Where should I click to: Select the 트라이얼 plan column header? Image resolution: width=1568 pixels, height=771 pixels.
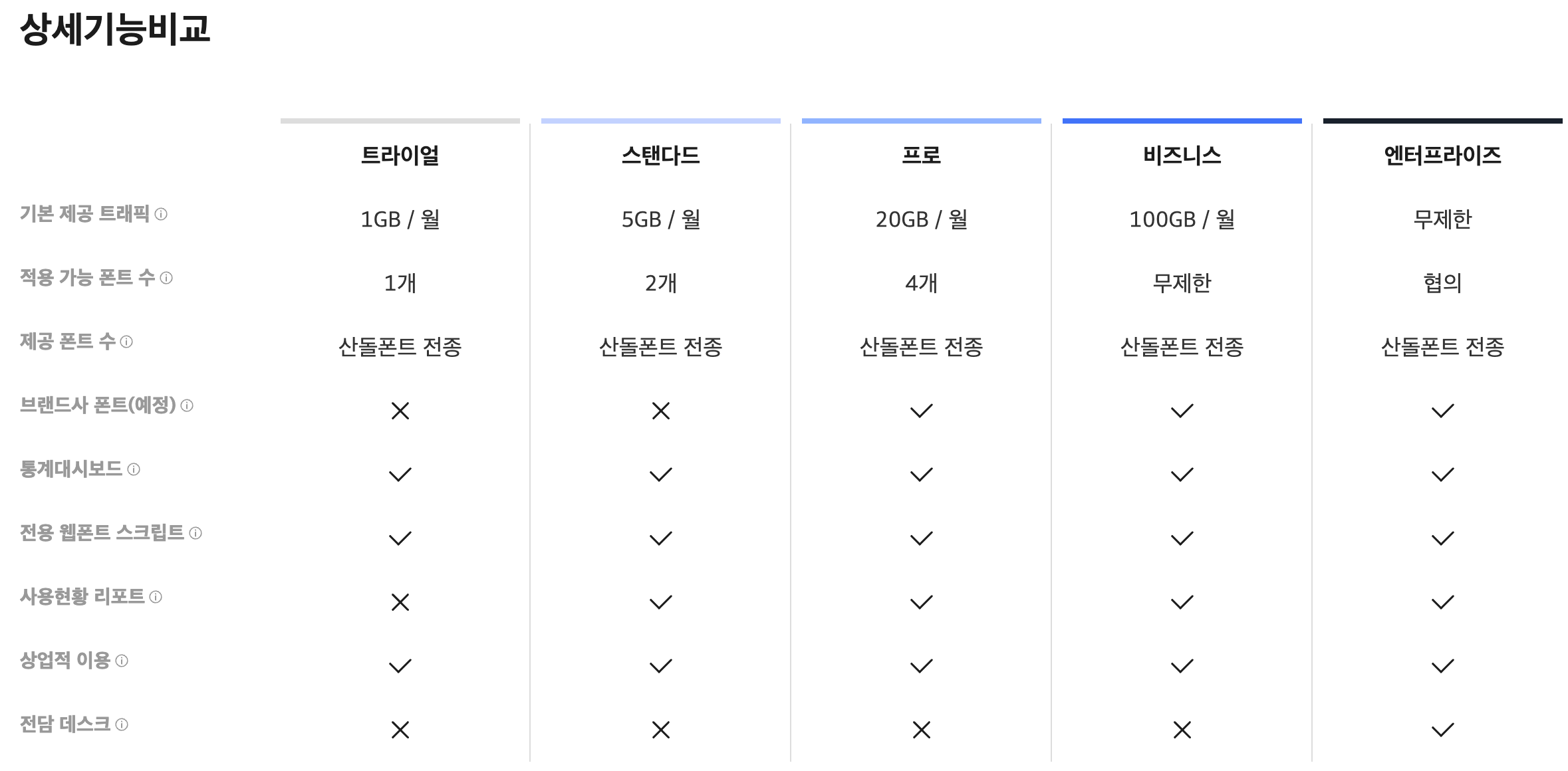[400, 156]
